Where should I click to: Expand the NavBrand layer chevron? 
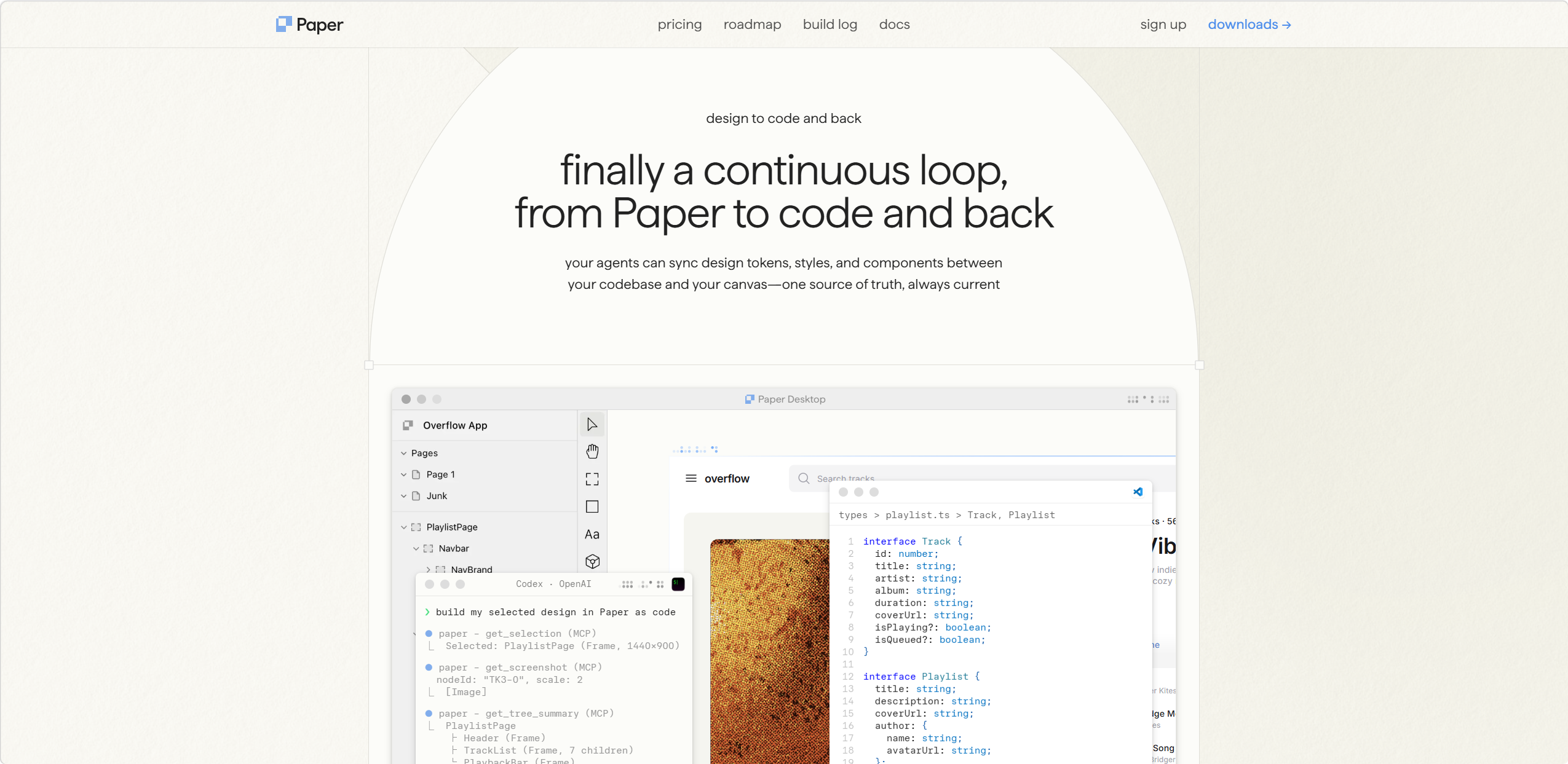click(x=429, y=570)
